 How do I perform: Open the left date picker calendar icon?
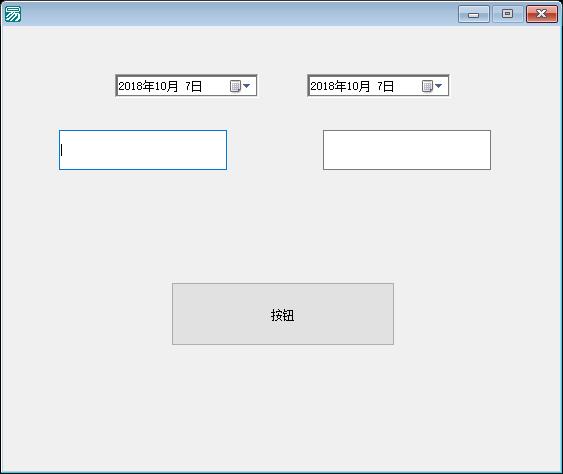235,86
